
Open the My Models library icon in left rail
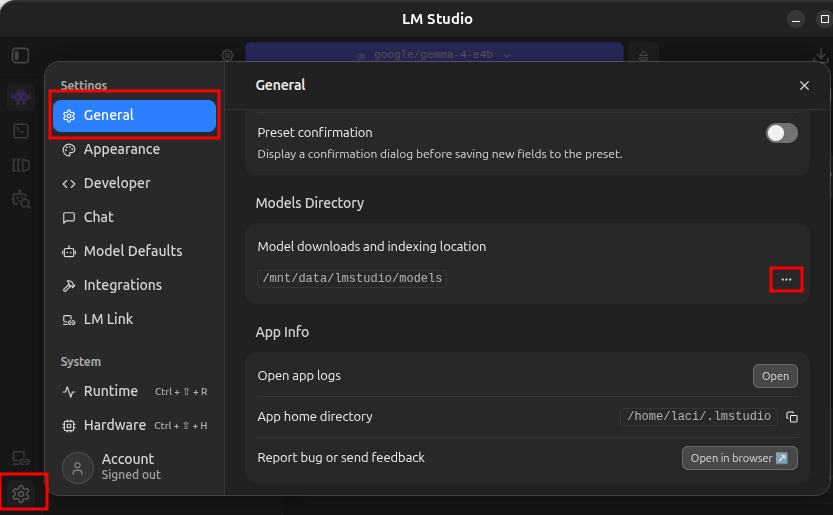[x=21, y=165]
